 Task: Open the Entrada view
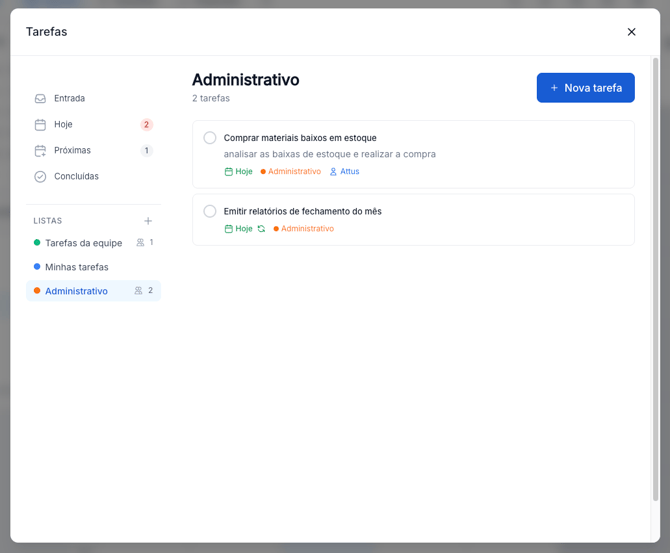[69, 99]
